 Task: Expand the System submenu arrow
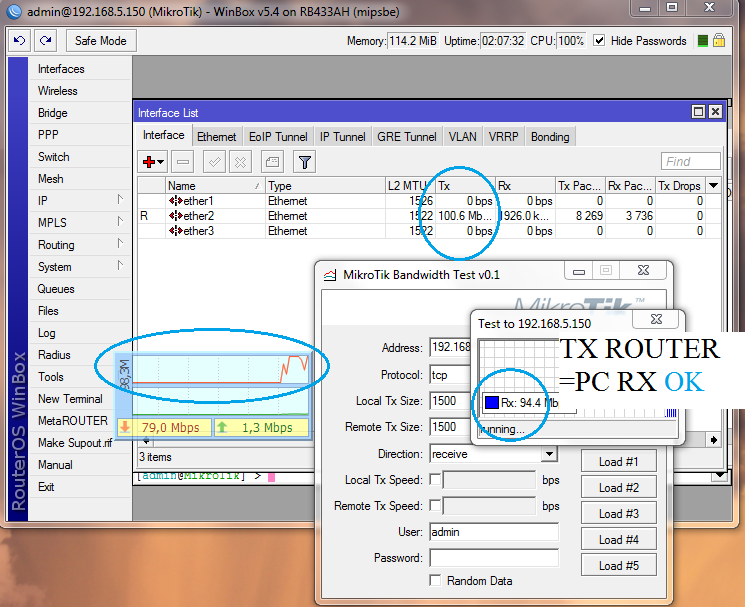(120, 266)
